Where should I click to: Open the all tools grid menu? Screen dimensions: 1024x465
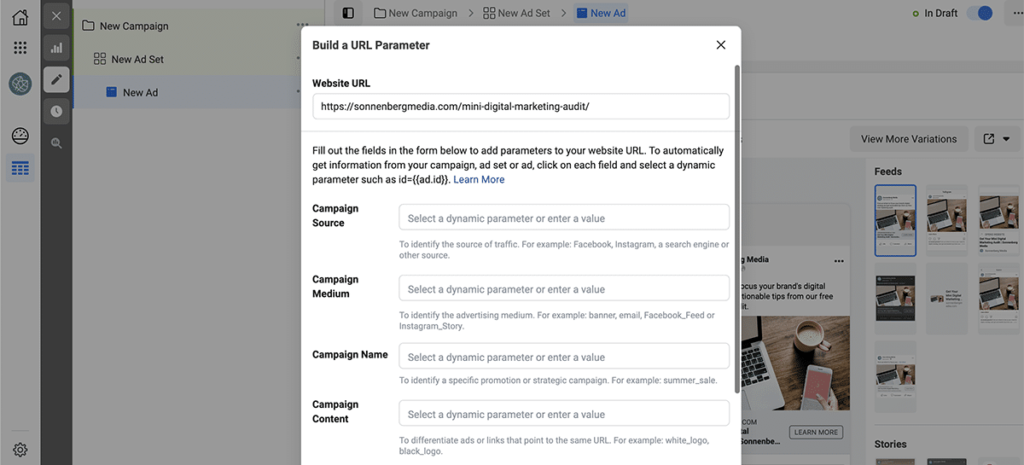(20, 48)
